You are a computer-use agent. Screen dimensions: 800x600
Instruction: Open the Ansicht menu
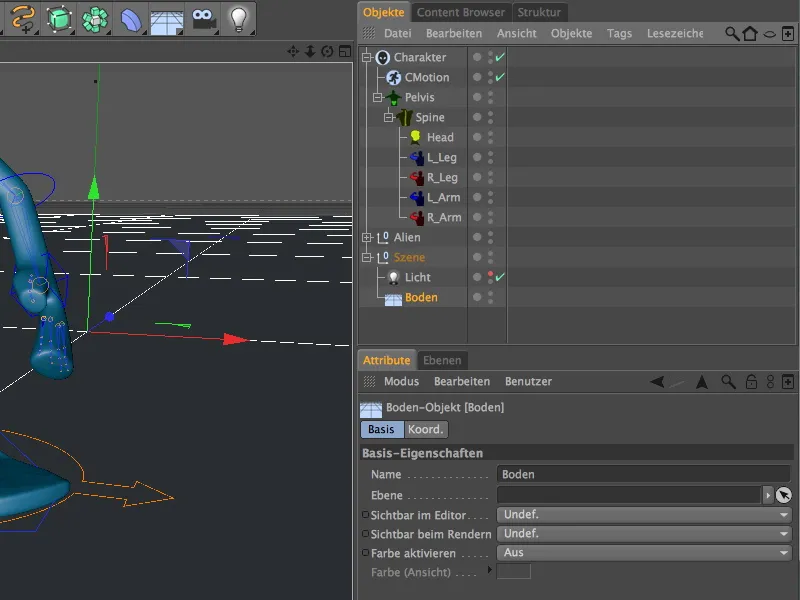coord(516,34)
